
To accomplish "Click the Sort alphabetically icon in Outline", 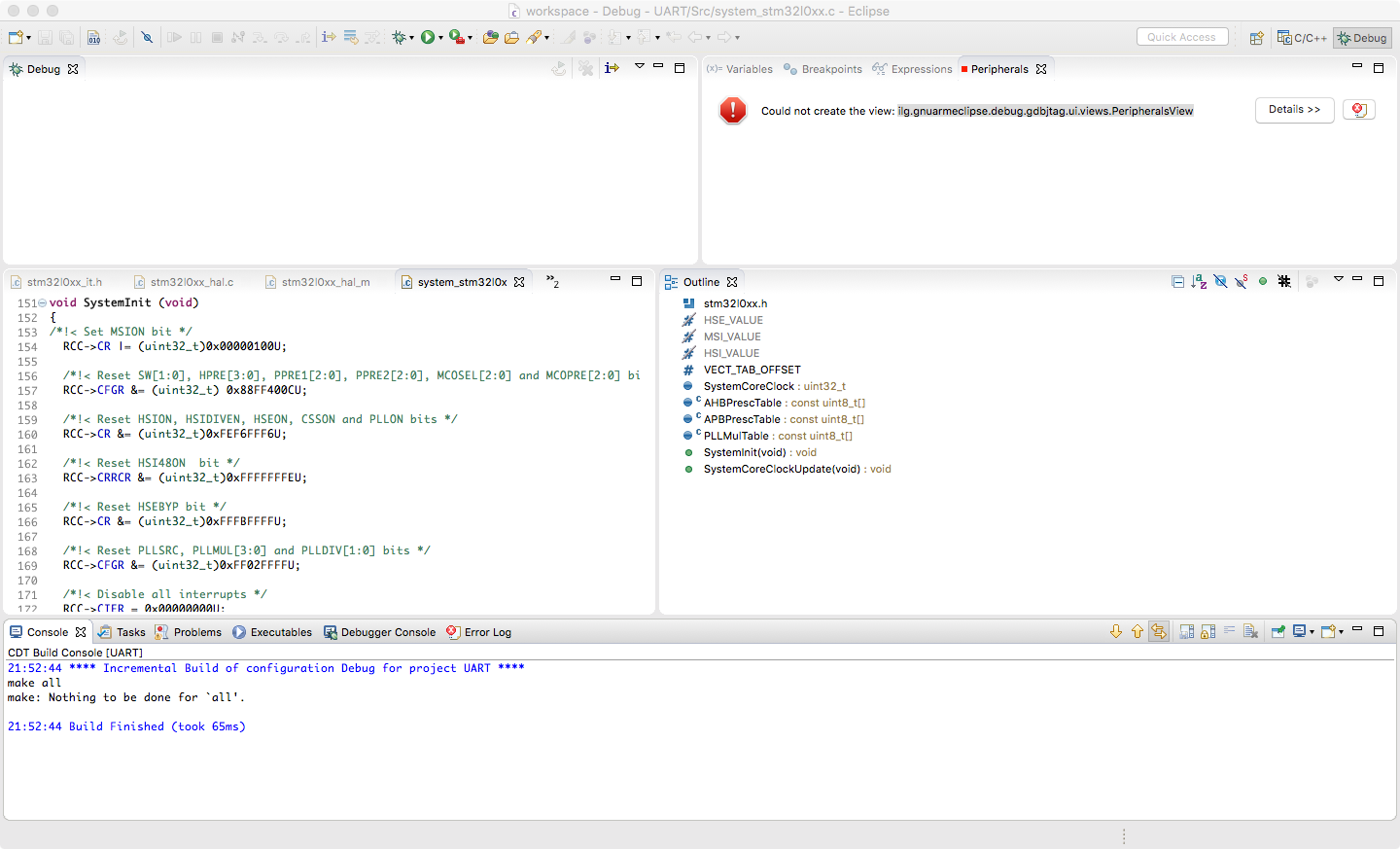I will 1199,282.
